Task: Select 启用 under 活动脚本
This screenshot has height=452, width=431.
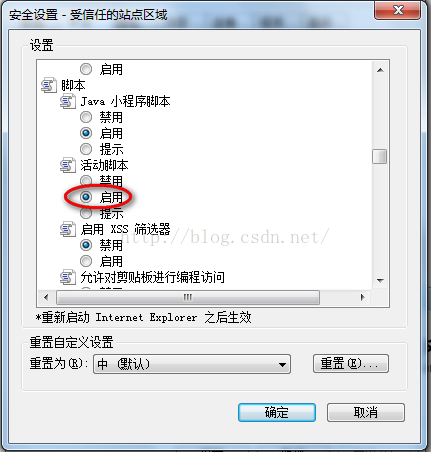Action: [x=86, y=197]
